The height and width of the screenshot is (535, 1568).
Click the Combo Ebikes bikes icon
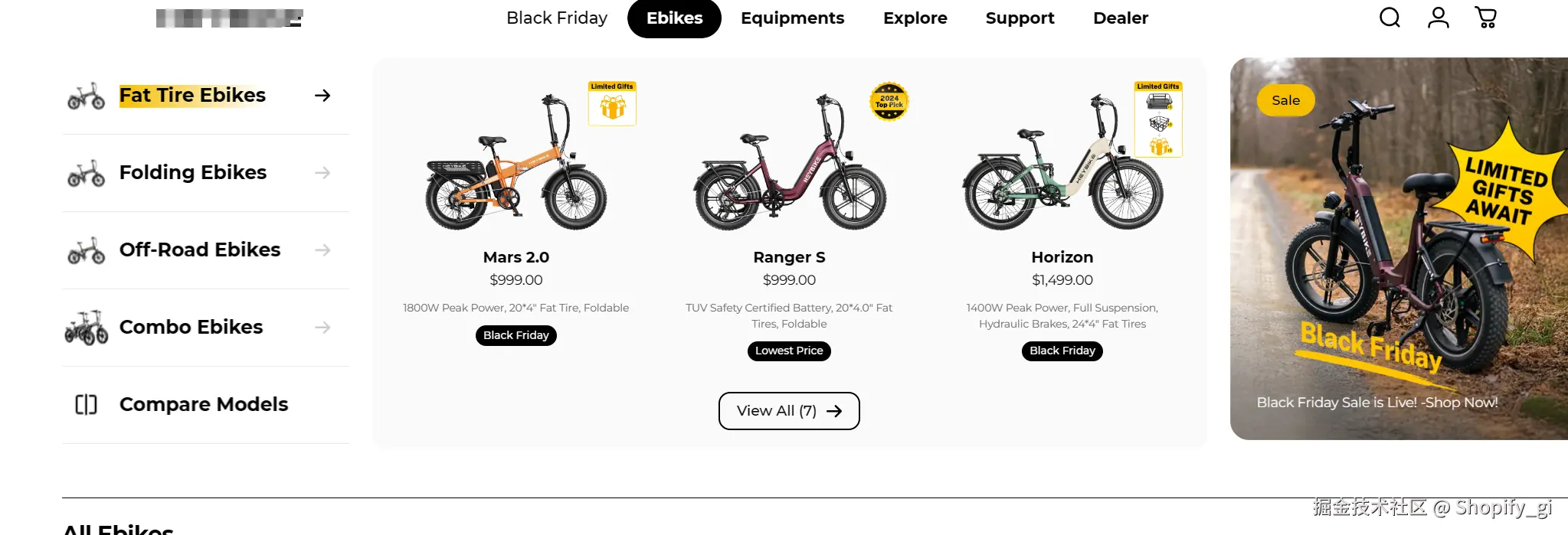point(86,328)
